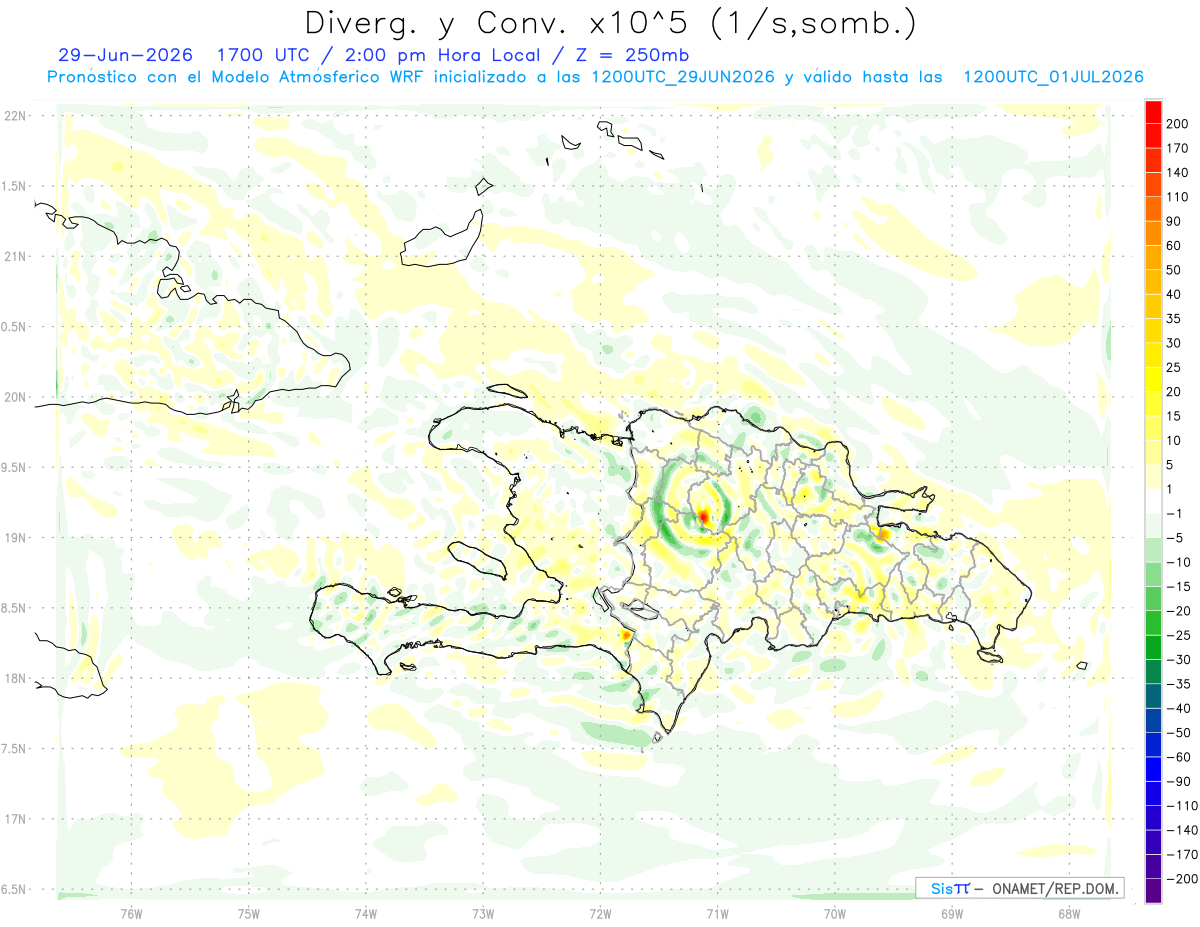The height and width of the screenshot is (927, 1200).
Task: Click the "76W" longitude label
Action: pos(131,913)
